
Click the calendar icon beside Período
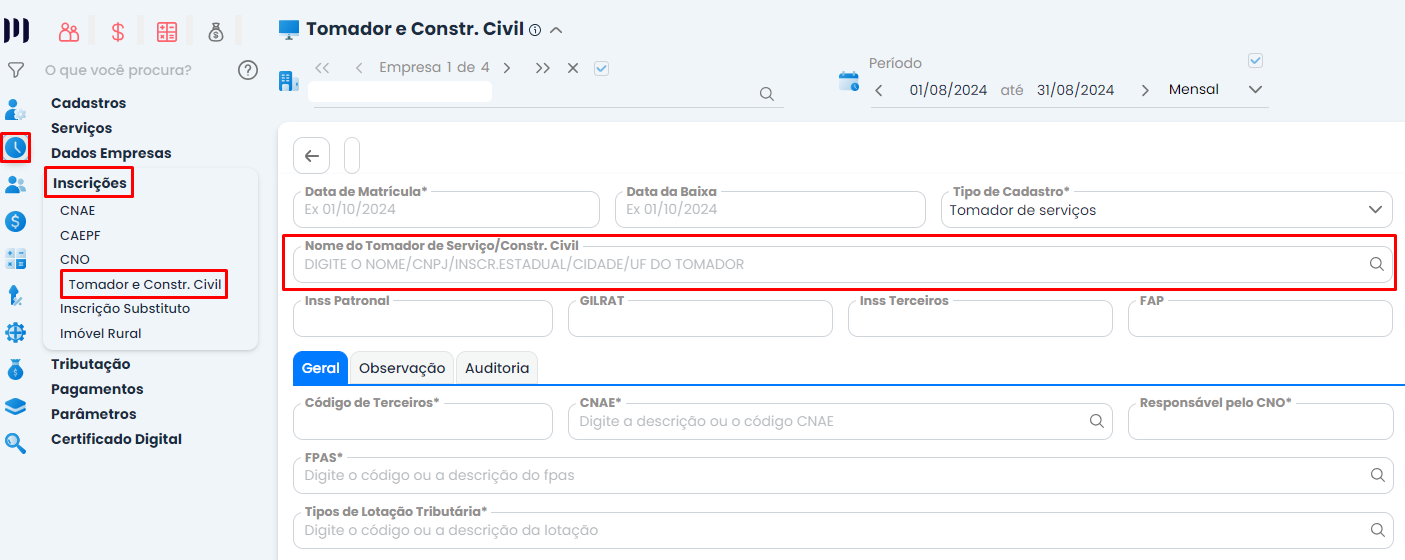(x=849, y=81)
